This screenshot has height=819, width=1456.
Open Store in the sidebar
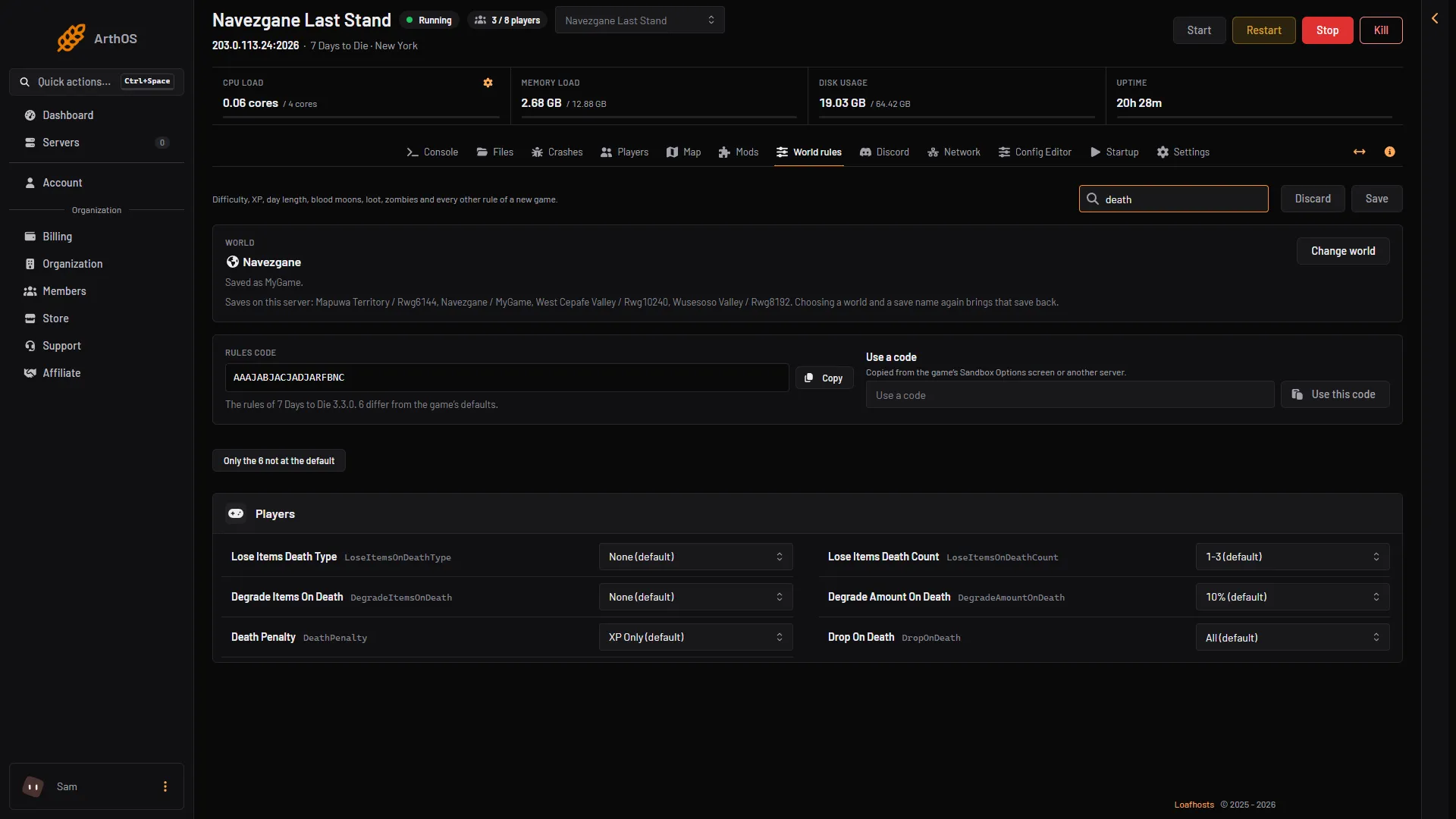point(96,318)
